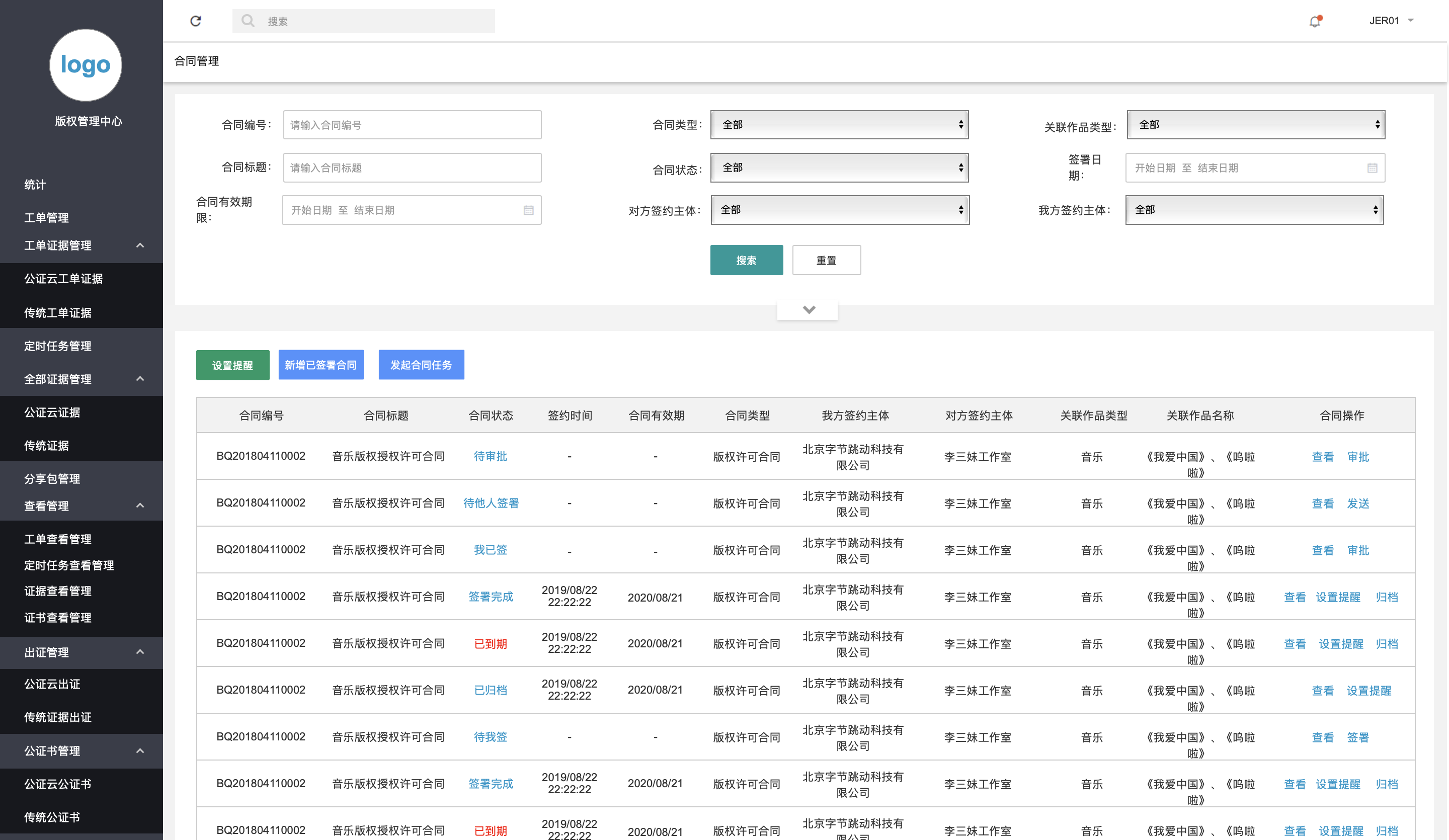Open the 关联作品类型 dropdown
The width and height of the screenshot is (1449, 840).
point(1255,125)
